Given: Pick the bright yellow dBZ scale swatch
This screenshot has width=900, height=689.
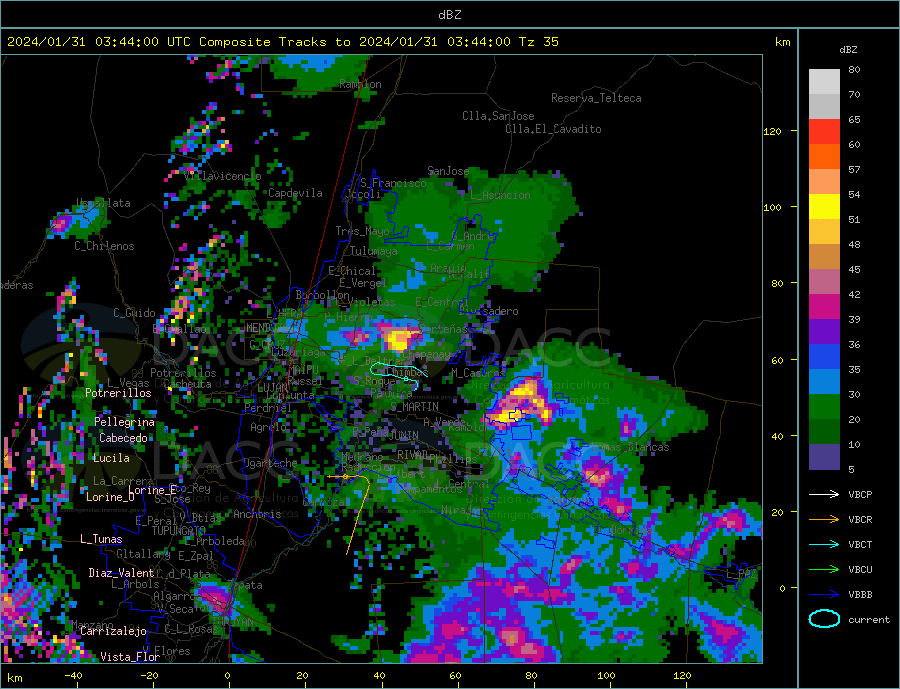Looking at the screenshot, I should click(824, 207).
